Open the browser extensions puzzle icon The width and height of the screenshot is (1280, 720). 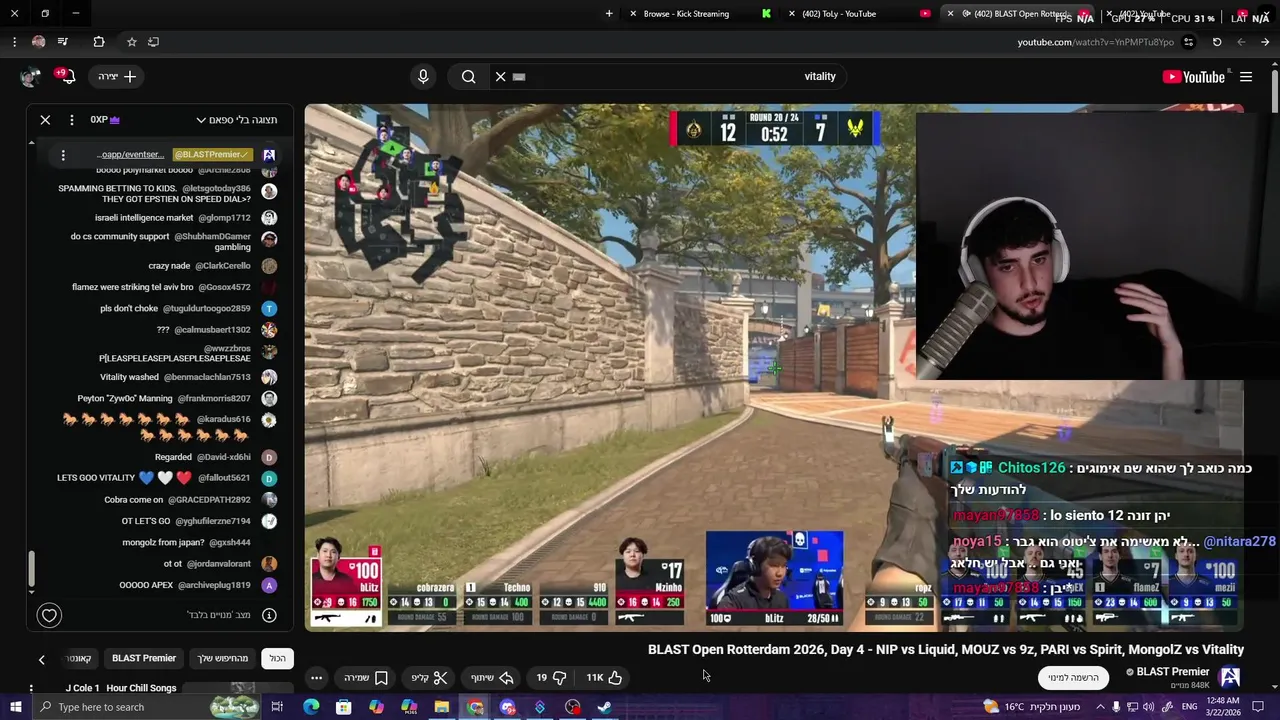[99, 42]
